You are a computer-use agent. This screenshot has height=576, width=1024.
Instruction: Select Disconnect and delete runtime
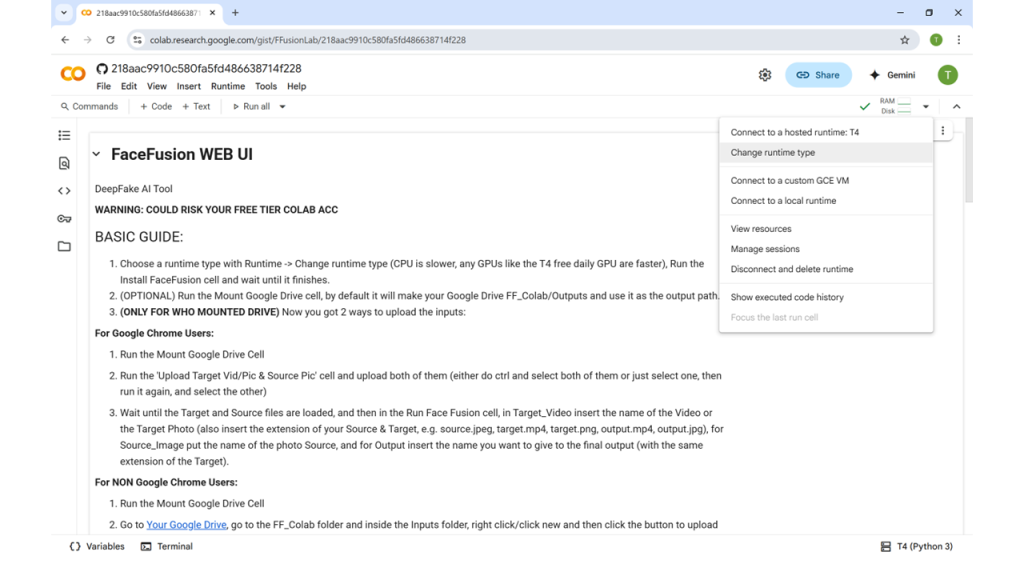[826, 269]
